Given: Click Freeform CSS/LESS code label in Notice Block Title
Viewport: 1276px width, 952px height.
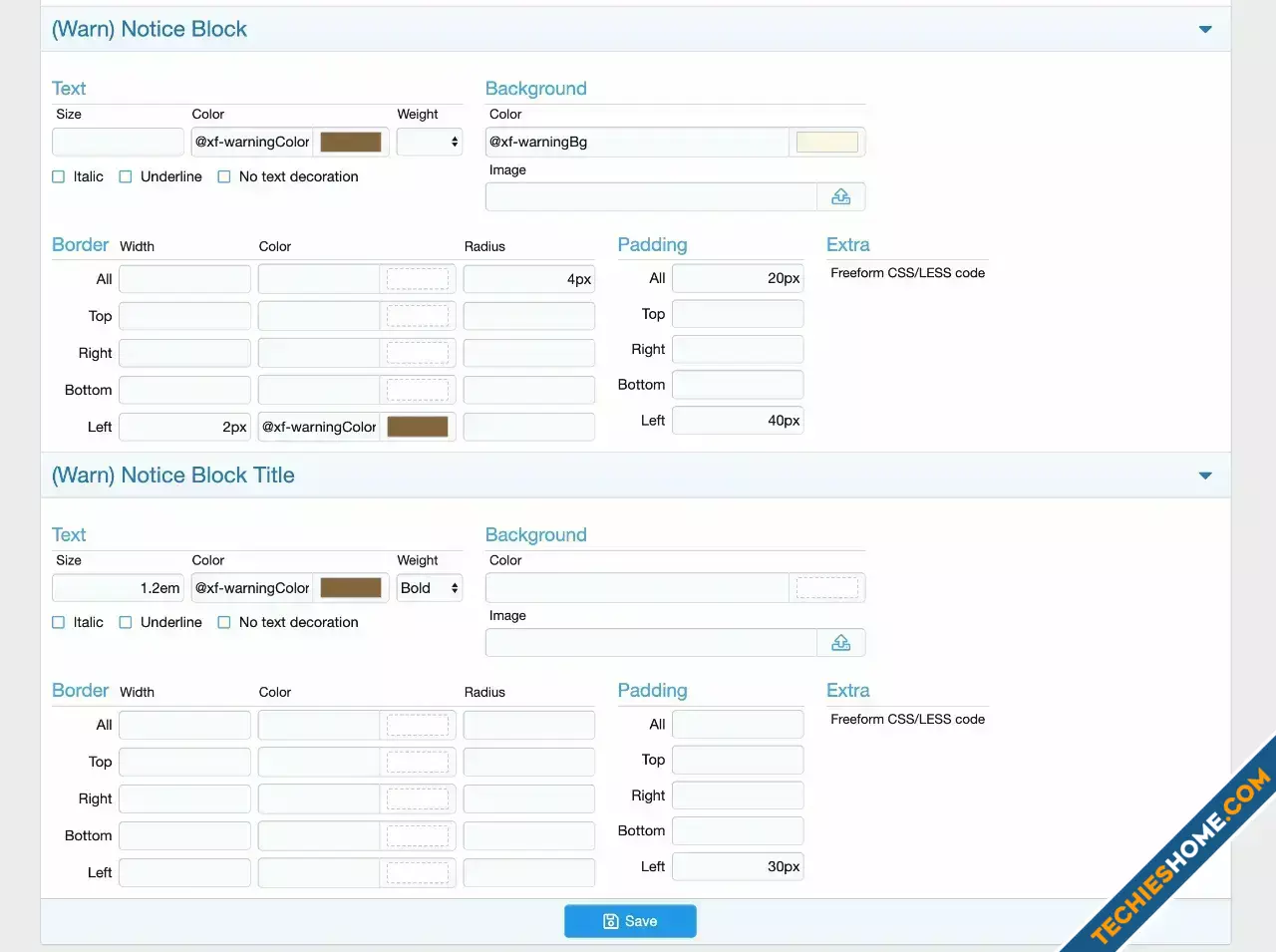Looking at the screenshot, I should click(x=907, y=719).
